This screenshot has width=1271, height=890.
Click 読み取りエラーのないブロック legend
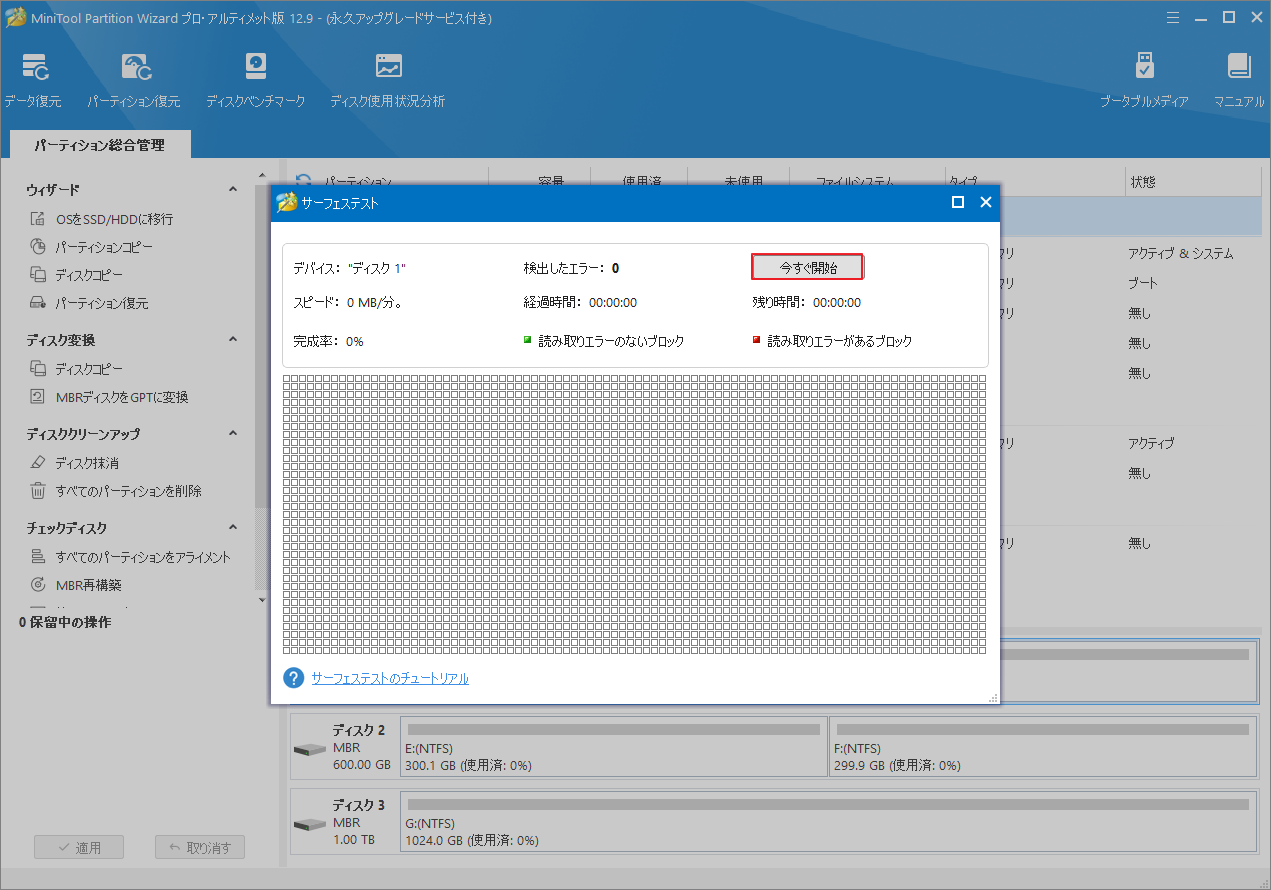(x=604, y=341)
